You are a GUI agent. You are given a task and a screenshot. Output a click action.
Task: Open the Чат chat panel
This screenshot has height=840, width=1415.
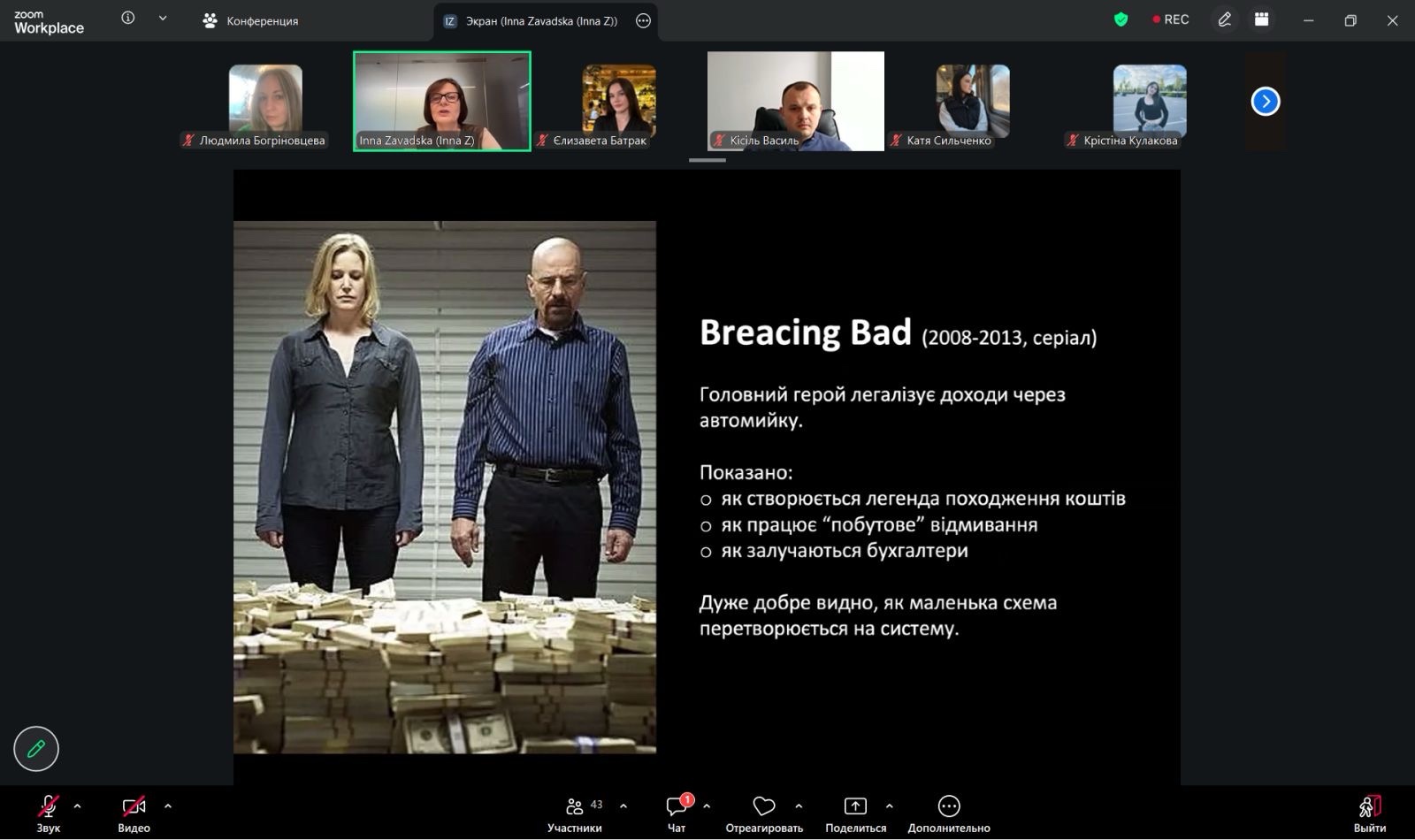(677, 813)
